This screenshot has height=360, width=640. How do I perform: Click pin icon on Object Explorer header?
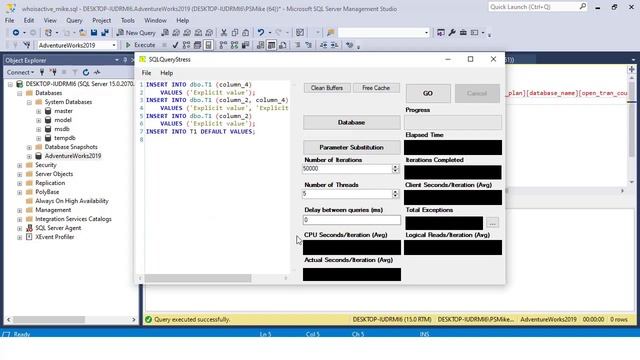click(x=125, y=60)
